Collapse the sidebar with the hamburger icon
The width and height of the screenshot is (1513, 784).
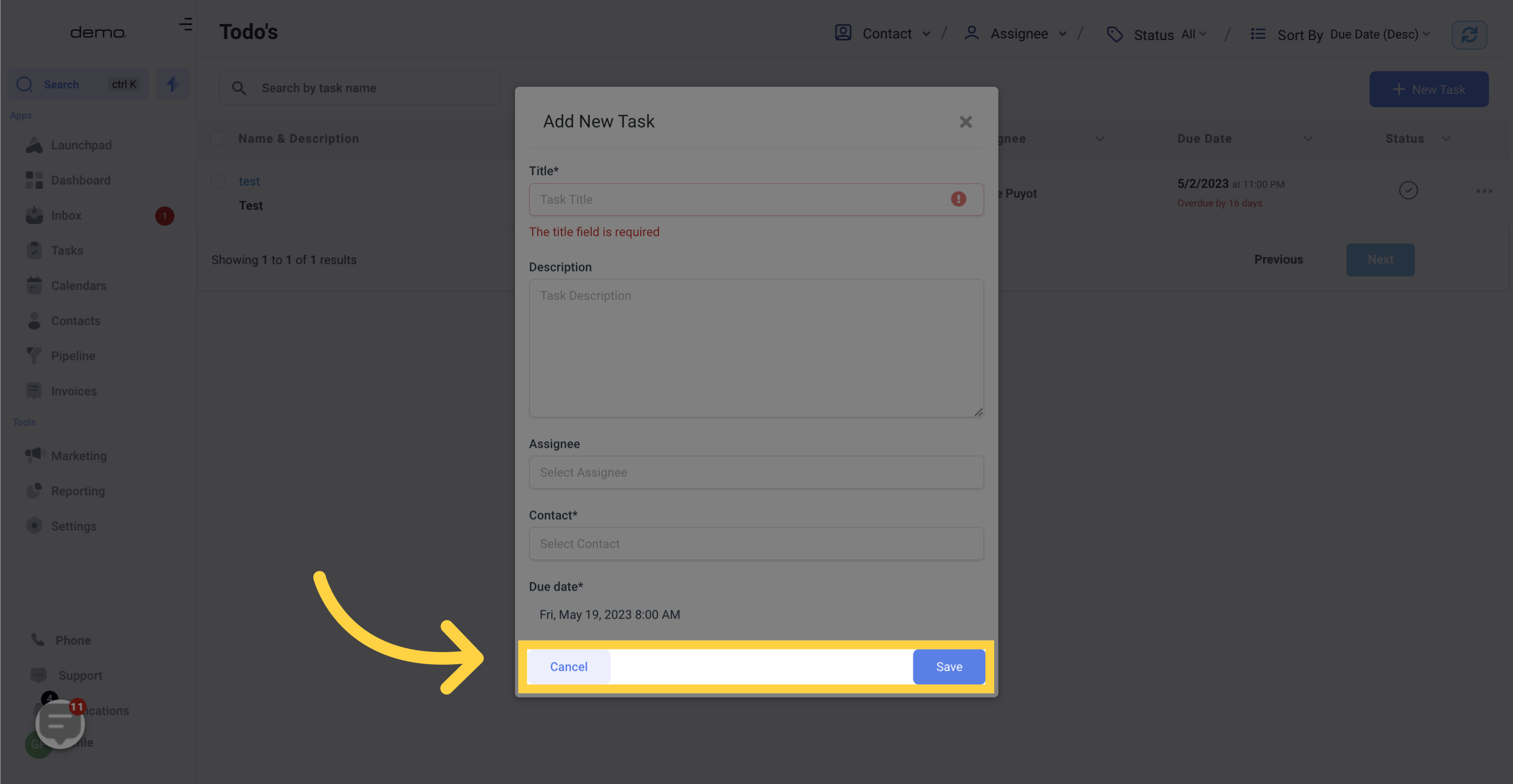[186, 25]
